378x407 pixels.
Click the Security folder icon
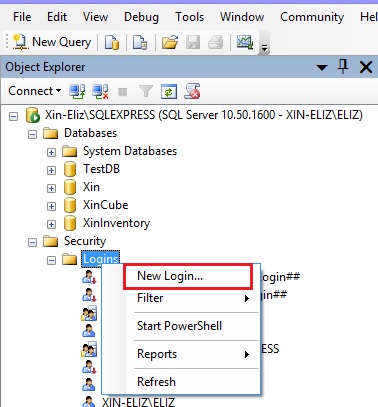tap(51, 241)
